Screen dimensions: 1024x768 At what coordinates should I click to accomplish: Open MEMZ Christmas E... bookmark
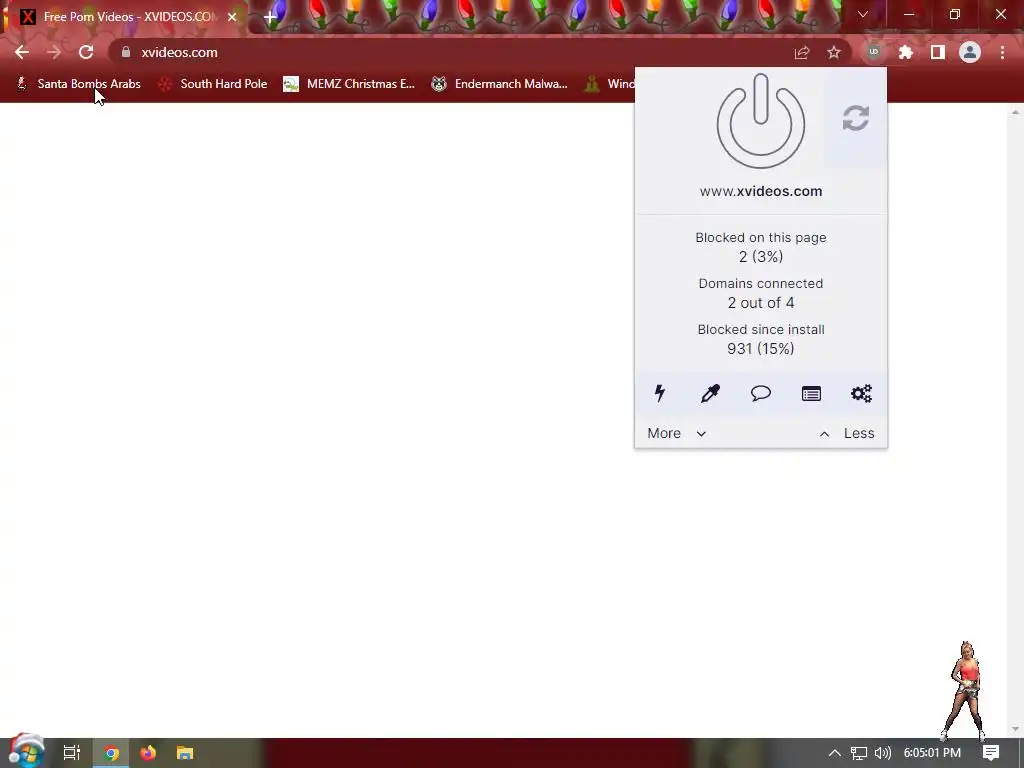(349, 84)
